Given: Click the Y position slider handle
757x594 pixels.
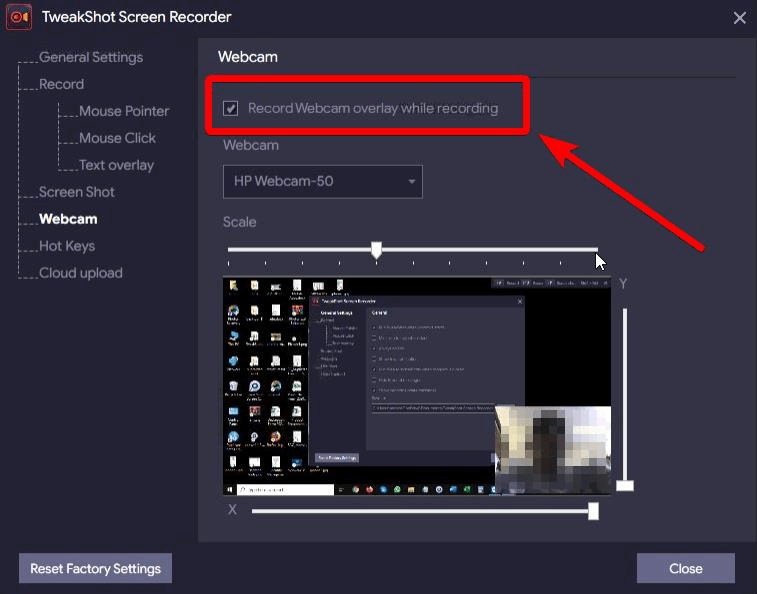Looking at the screenshot, I should 625,485.
